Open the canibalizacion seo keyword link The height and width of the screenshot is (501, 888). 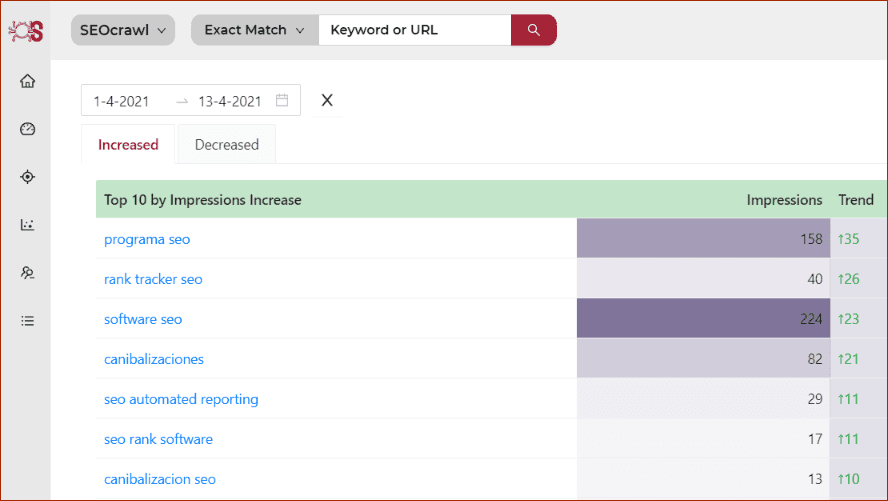pyautogui.click(x=160, y=479)
